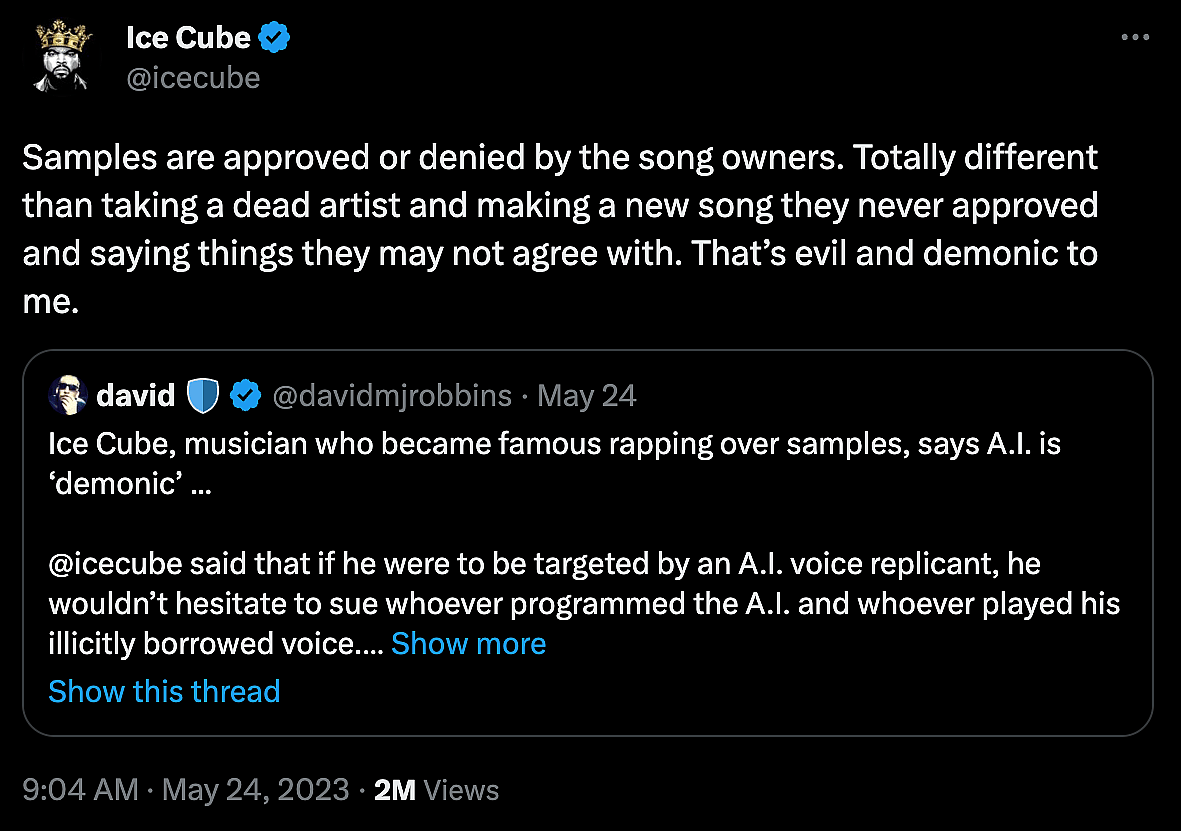
Task: Open the 2M Views count
Action: tap(436, 790)
